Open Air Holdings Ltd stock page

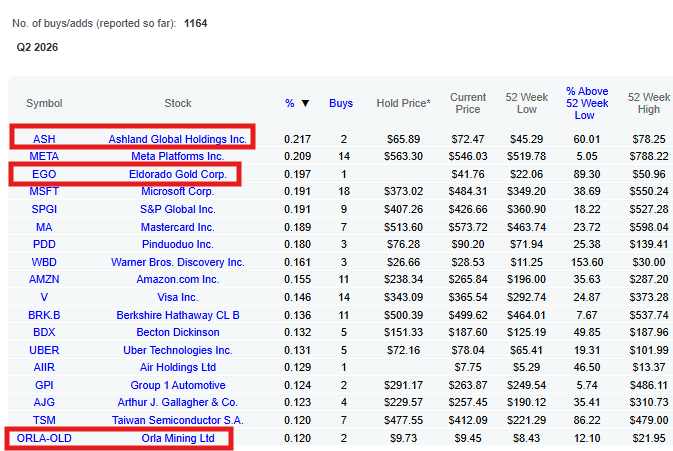click(178, 368)
